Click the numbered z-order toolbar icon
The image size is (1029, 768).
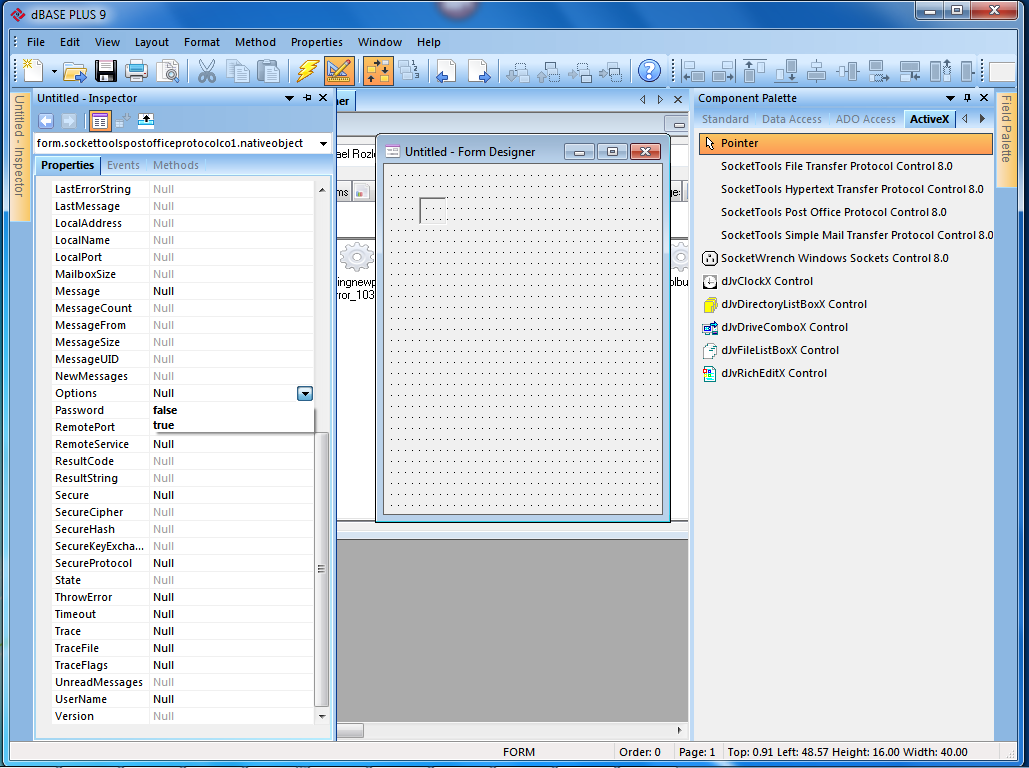410,71
